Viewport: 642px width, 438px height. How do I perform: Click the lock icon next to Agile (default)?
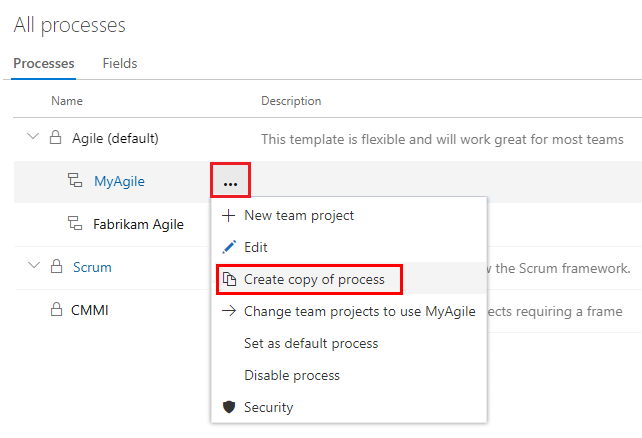56,138
